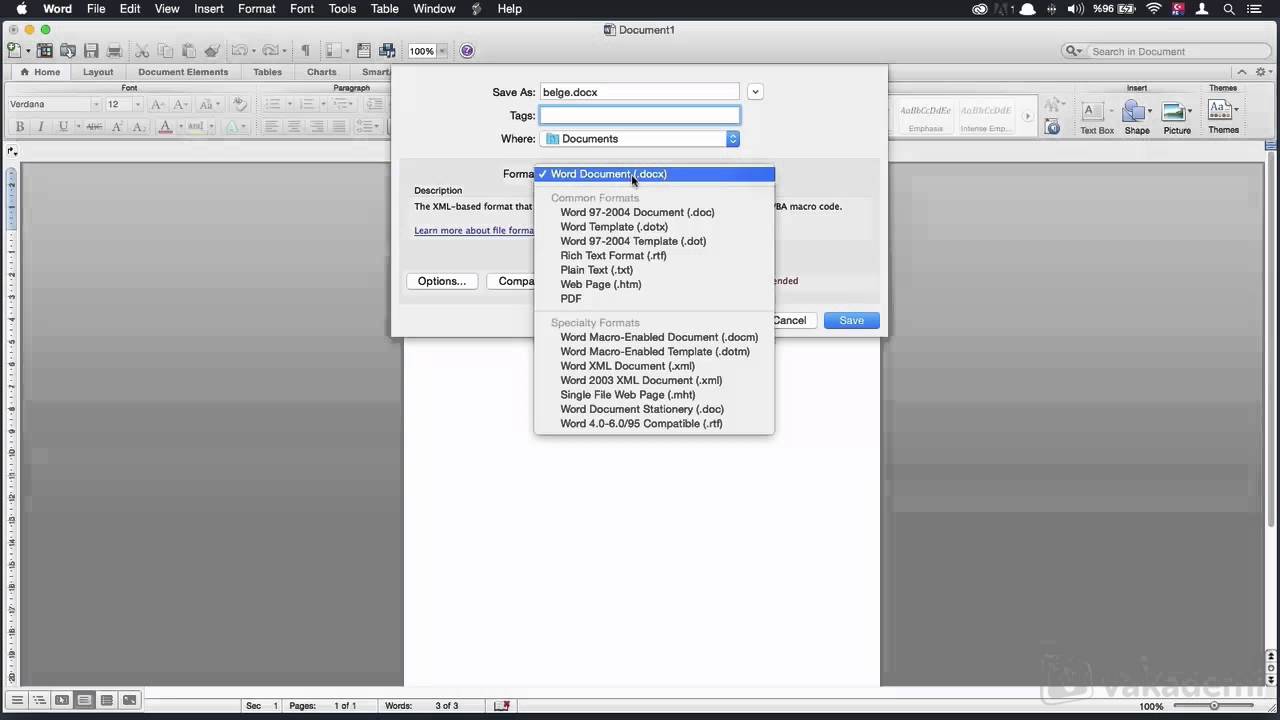Open the Shape dropdown arrow
Screen dimensions: 1280x720
click(1150, 111)
